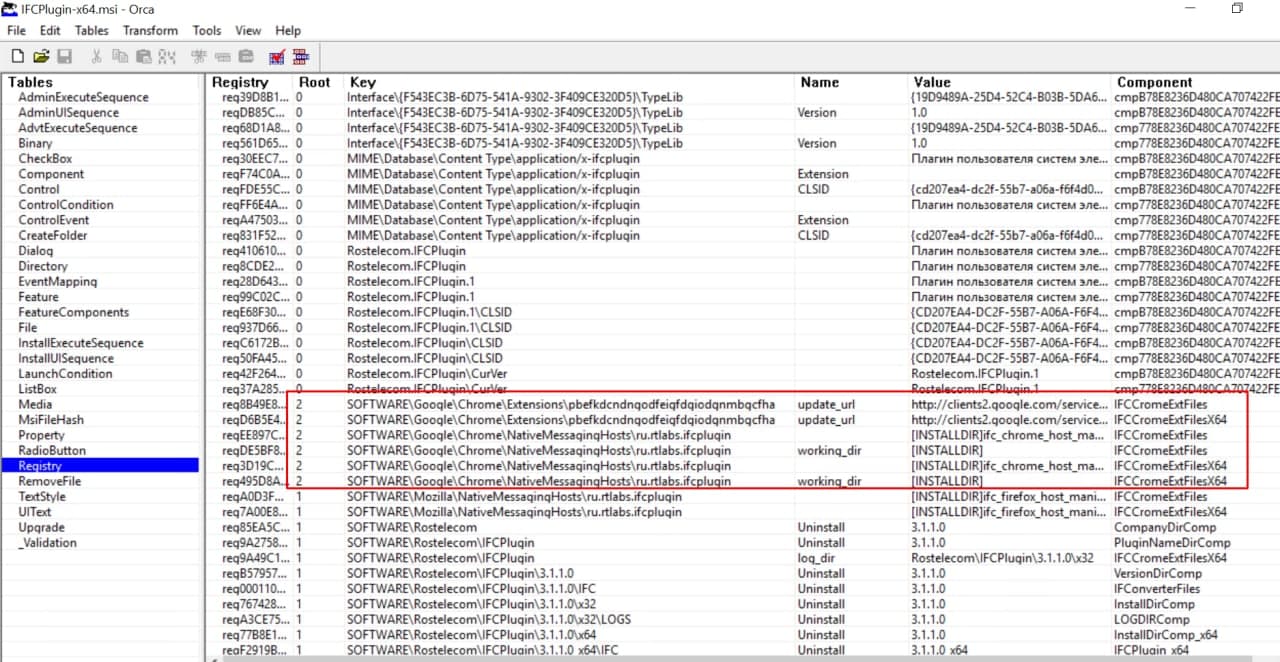Select the Directory table
Screen dimensions: 1280x662
43,266
